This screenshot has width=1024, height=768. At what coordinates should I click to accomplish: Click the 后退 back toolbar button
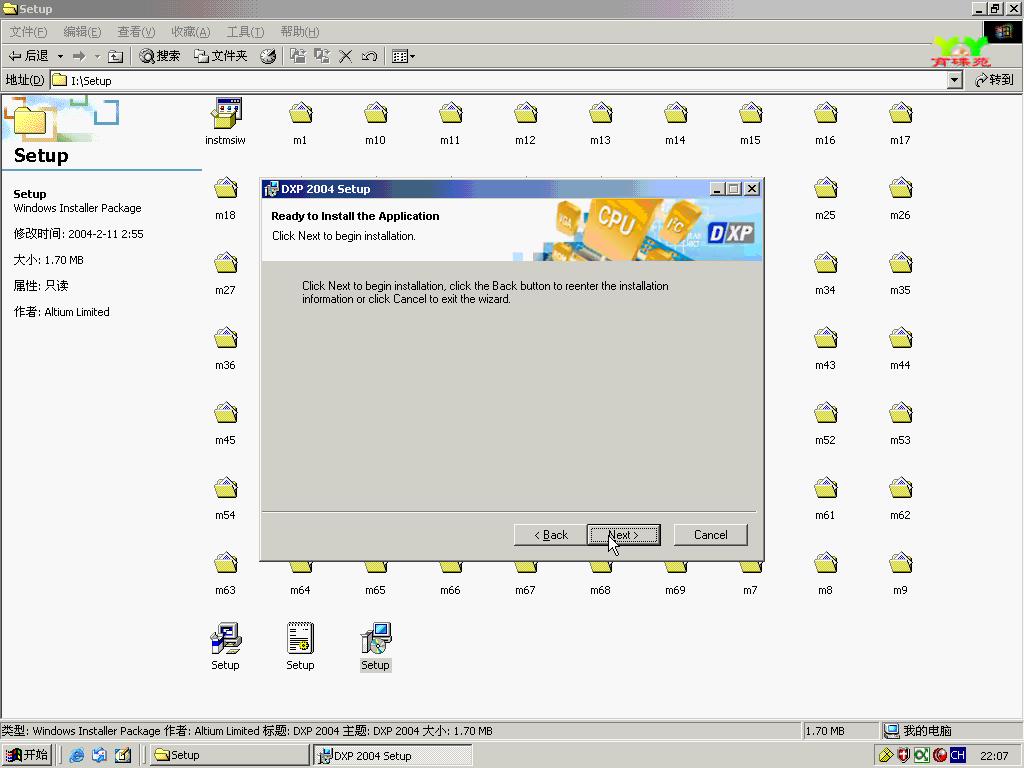tap(29, 56)
